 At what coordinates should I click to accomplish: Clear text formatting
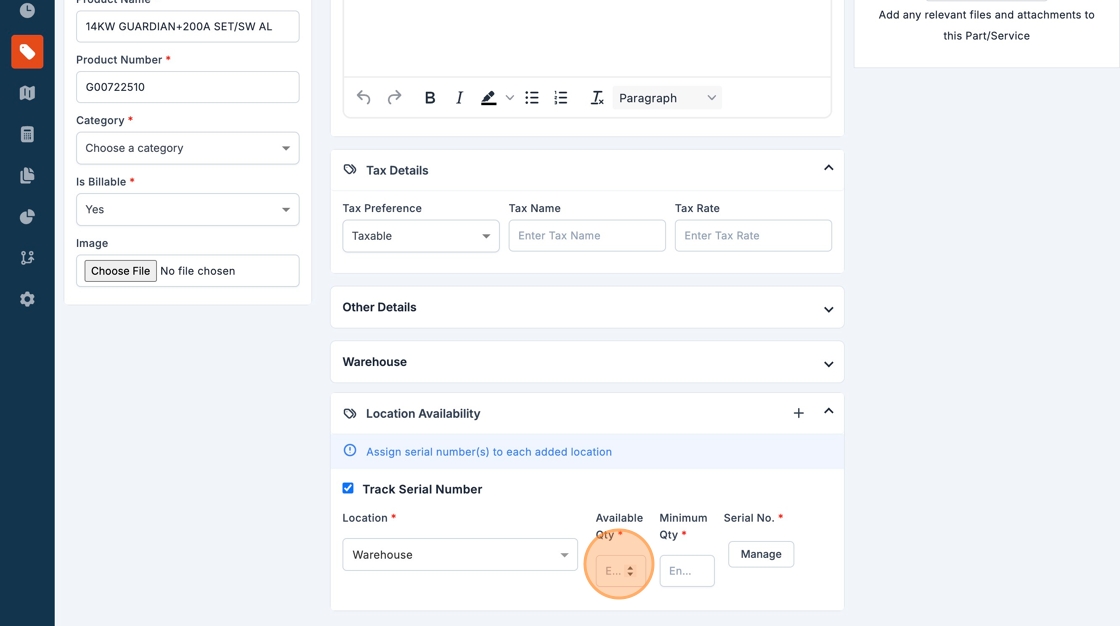(597, 98)
